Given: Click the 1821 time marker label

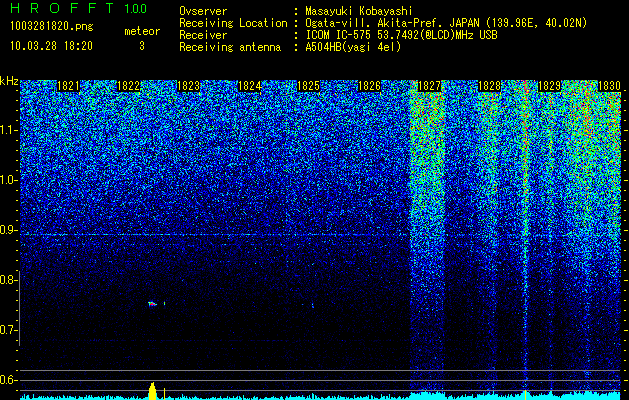Looking at the screenshot, I should 68,86.
